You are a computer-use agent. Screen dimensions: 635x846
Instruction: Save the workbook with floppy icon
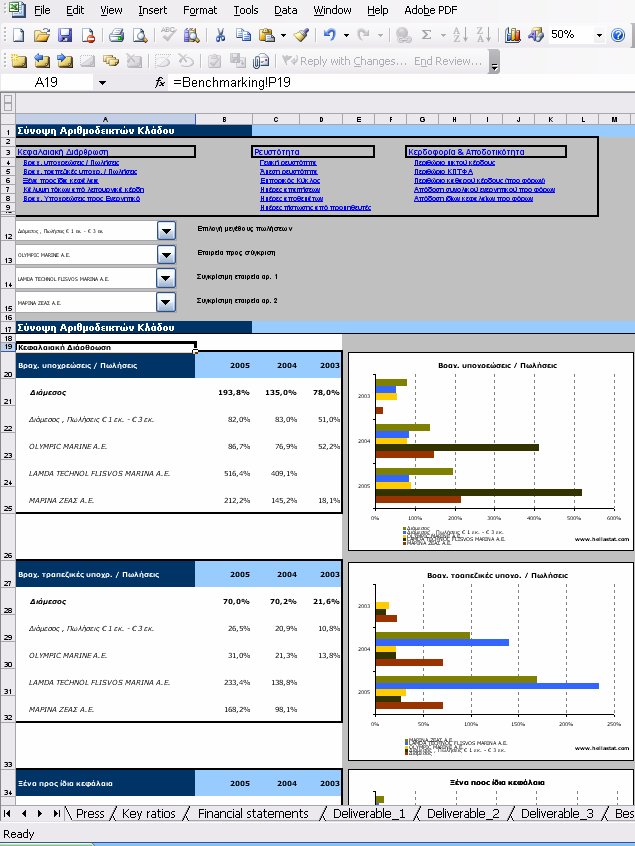65,35
